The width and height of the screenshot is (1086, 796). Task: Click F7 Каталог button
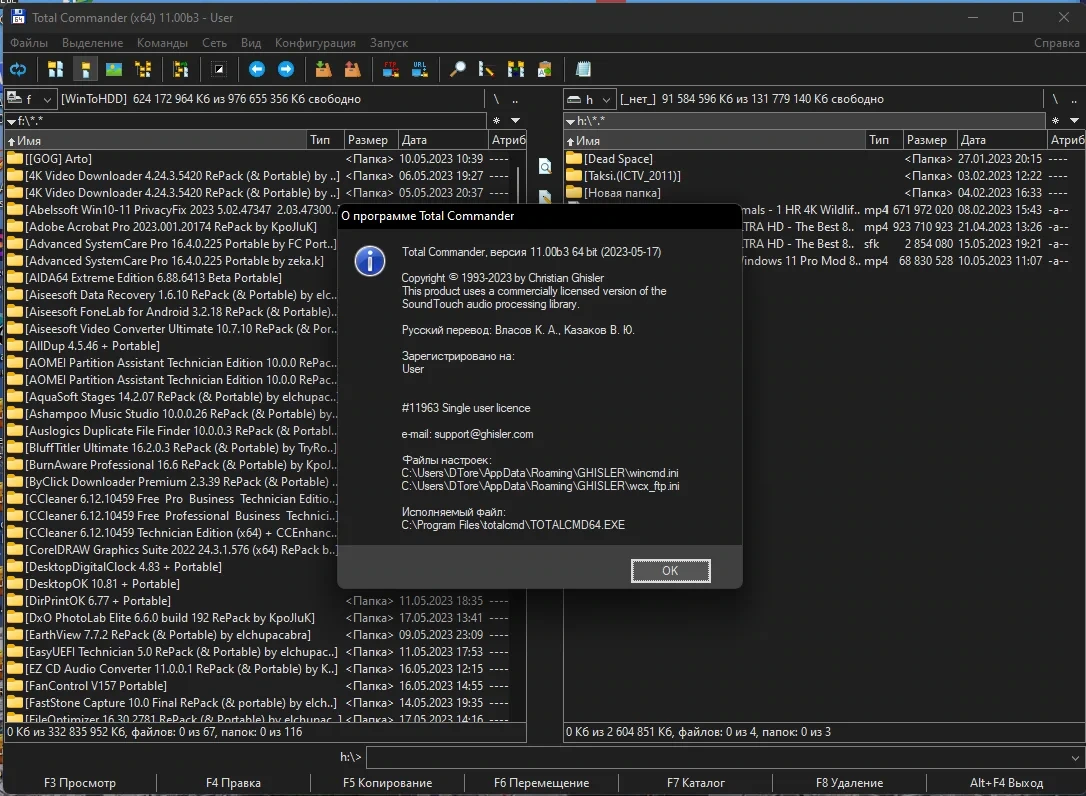[695, 783]
